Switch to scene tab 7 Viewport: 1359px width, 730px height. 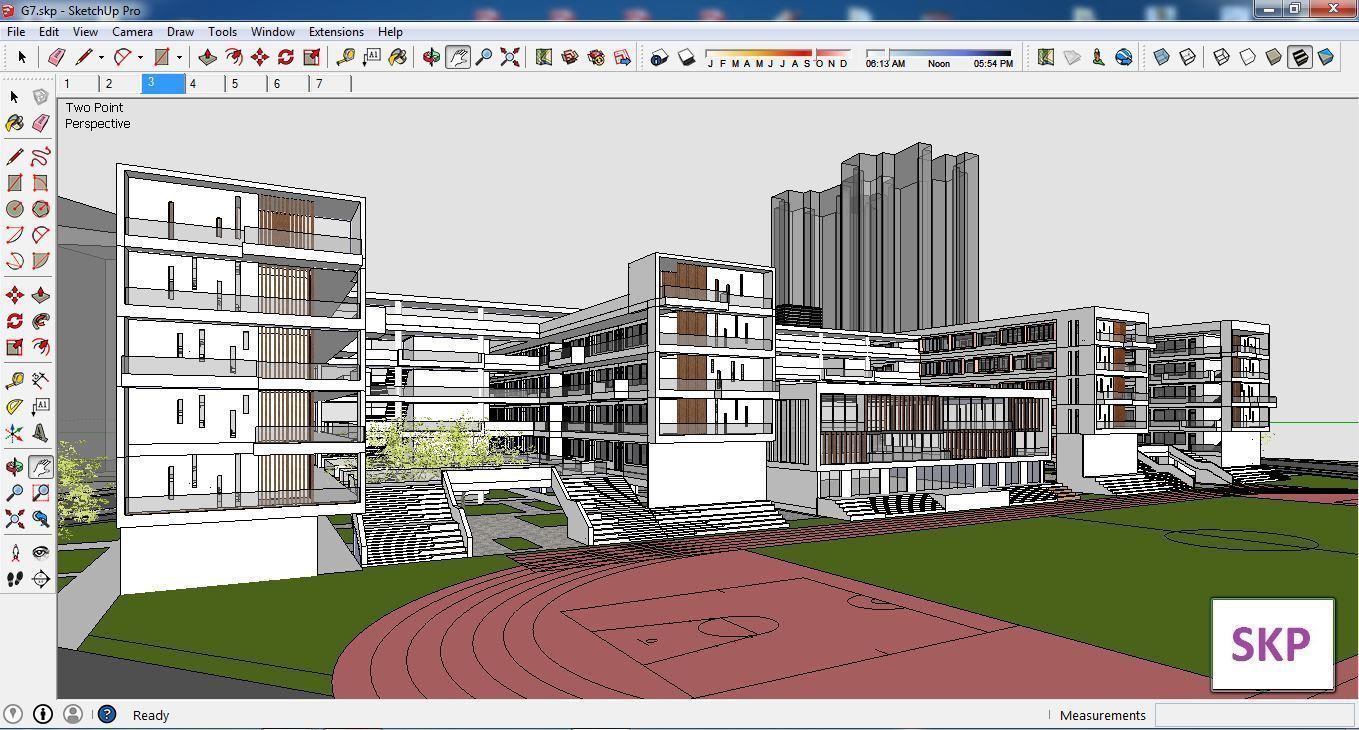pos(330,83)
